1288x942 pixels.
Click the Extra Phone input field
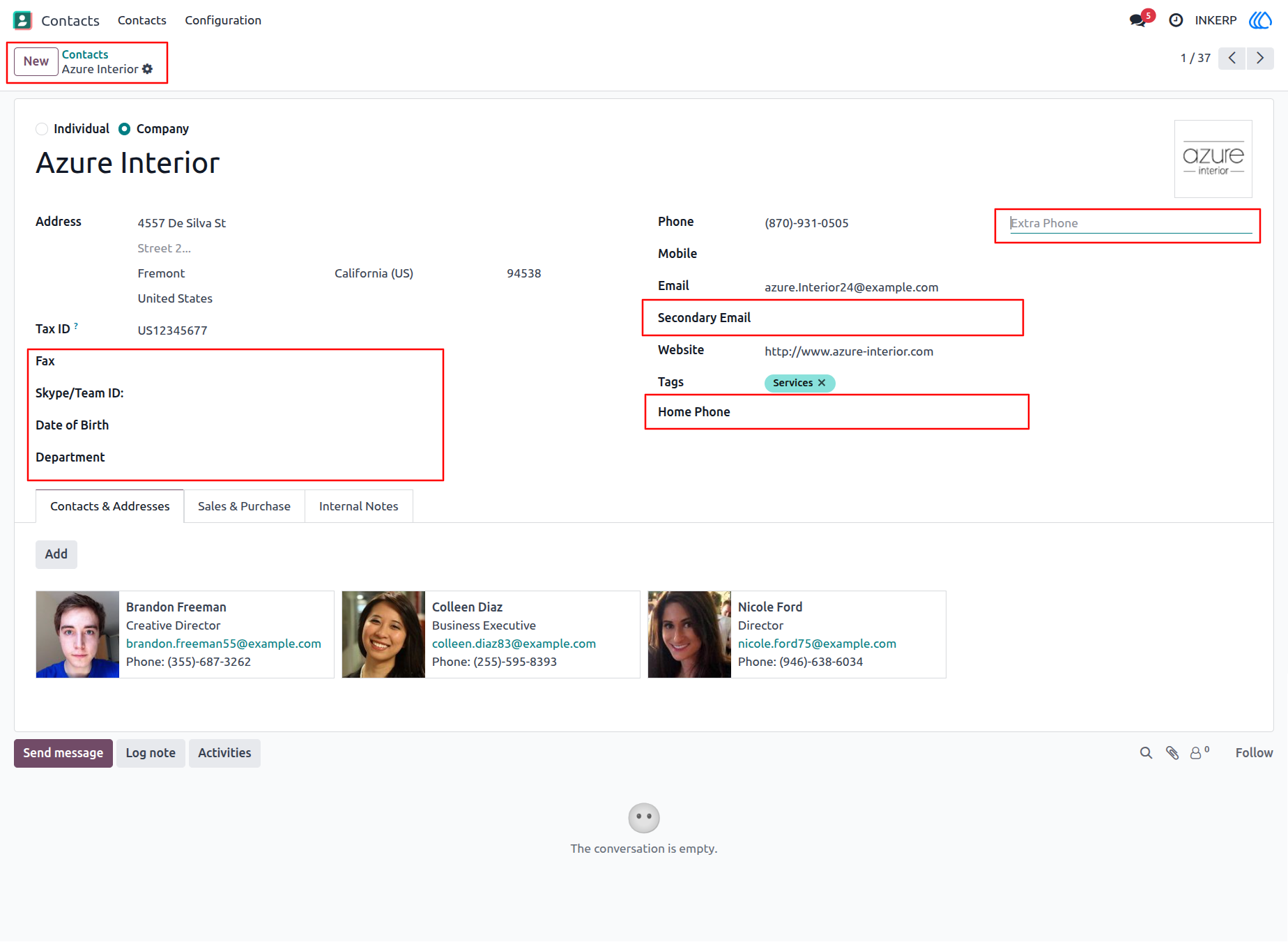click(x=1130, y=223)
